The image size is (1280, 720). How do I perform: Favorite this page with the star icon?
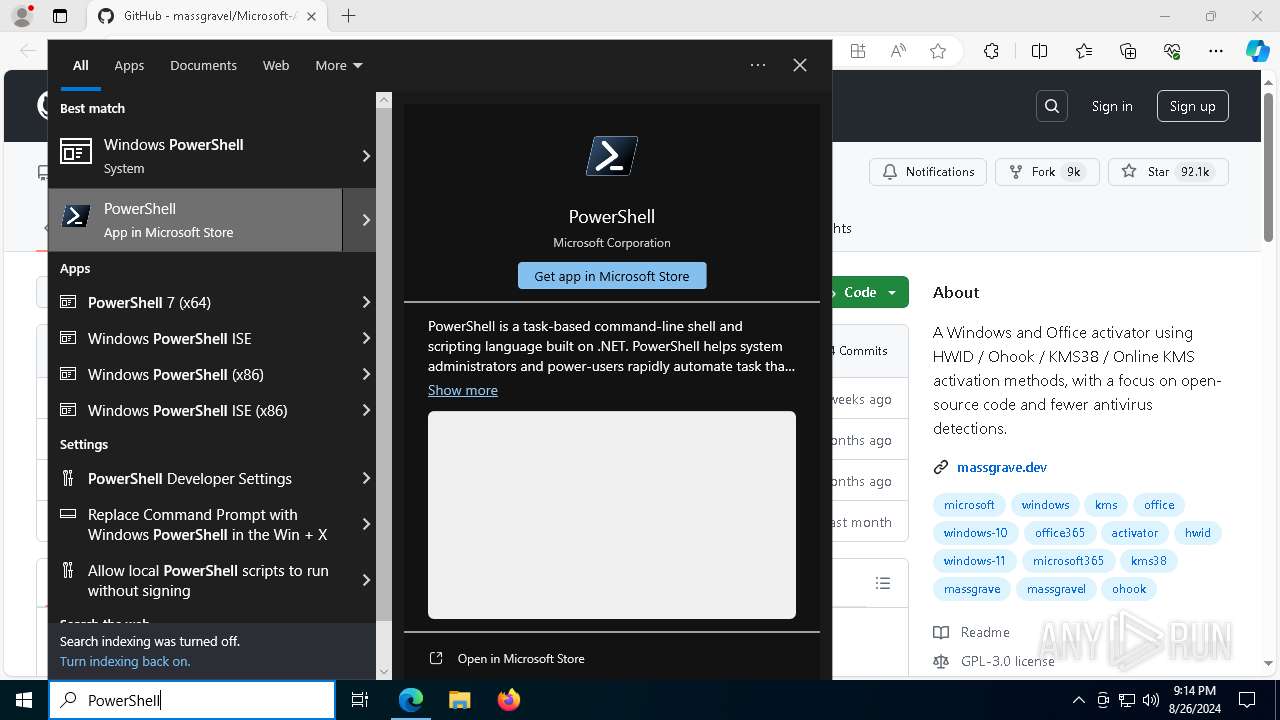(x=938, y=52)
